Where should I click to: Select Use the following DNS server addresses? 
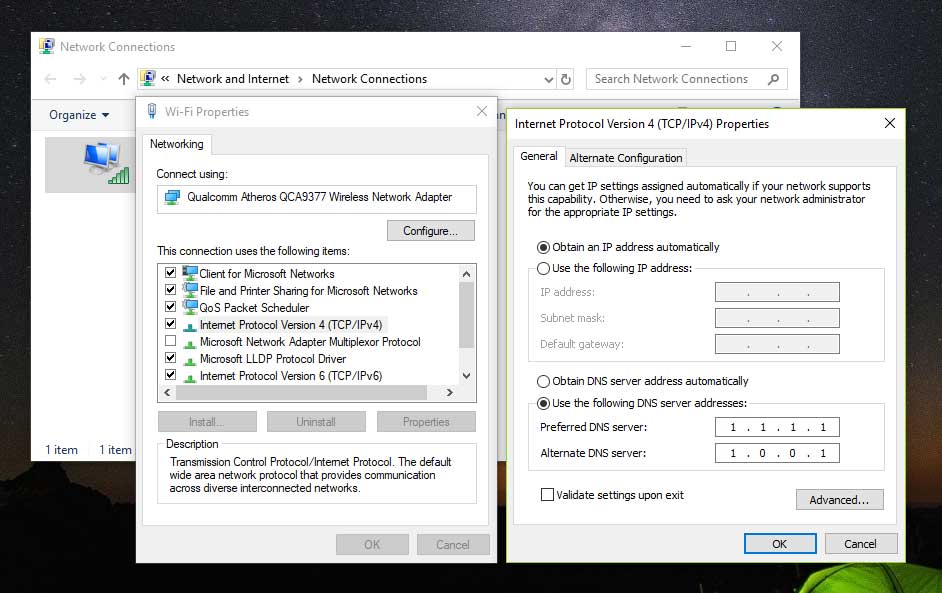tap(543, 403)
